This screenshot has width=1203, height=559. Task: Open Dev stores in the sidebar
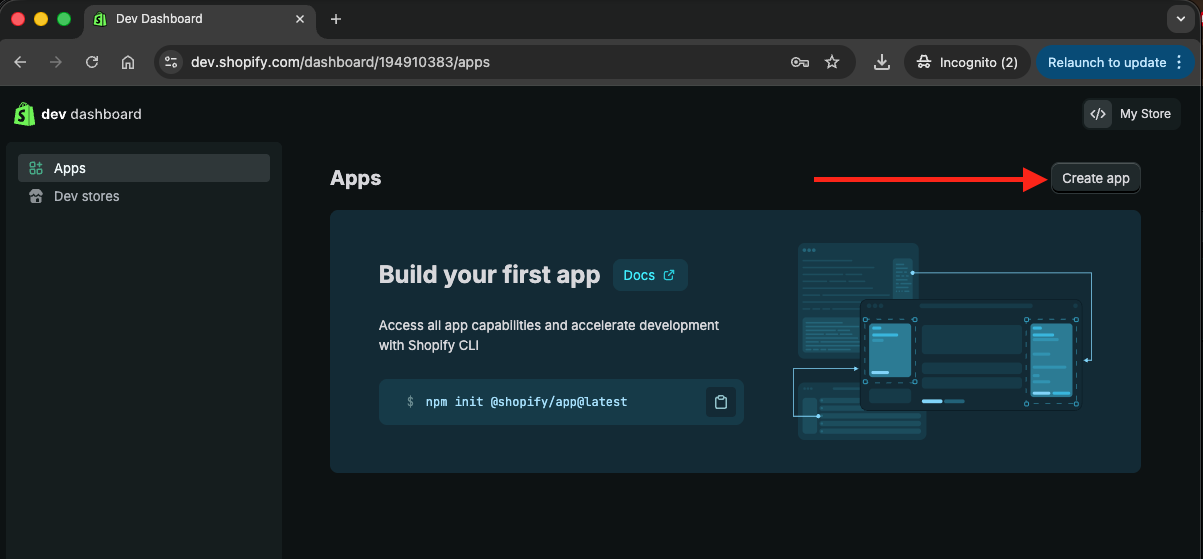86,196
